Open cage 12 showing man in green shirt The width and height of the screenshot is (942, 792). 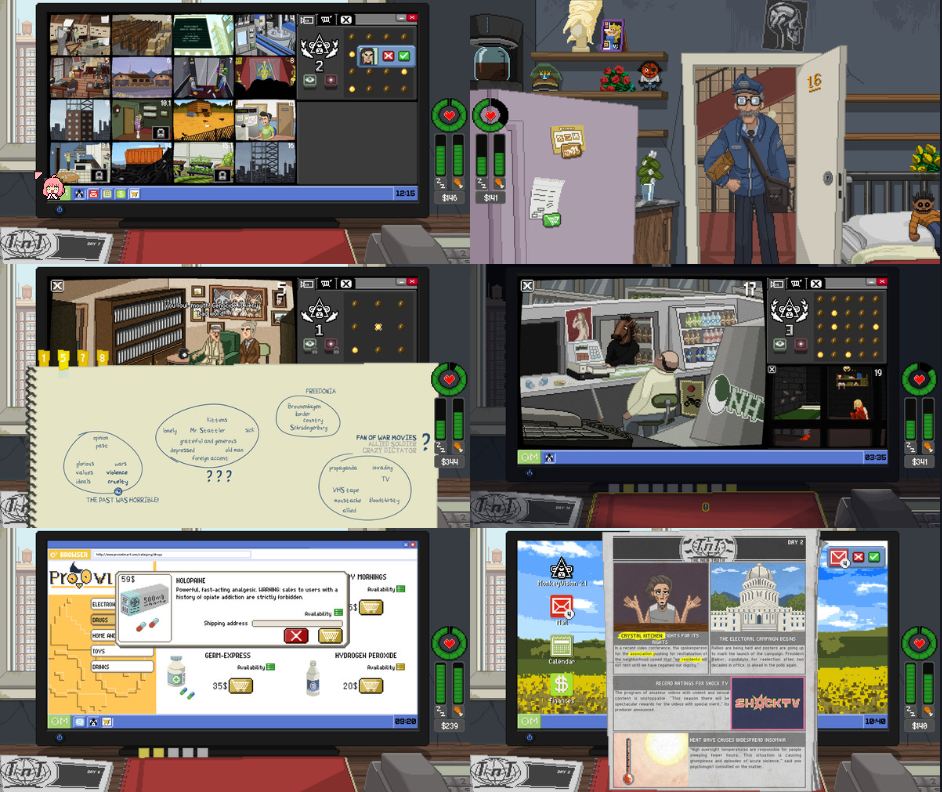coord(265,120)
